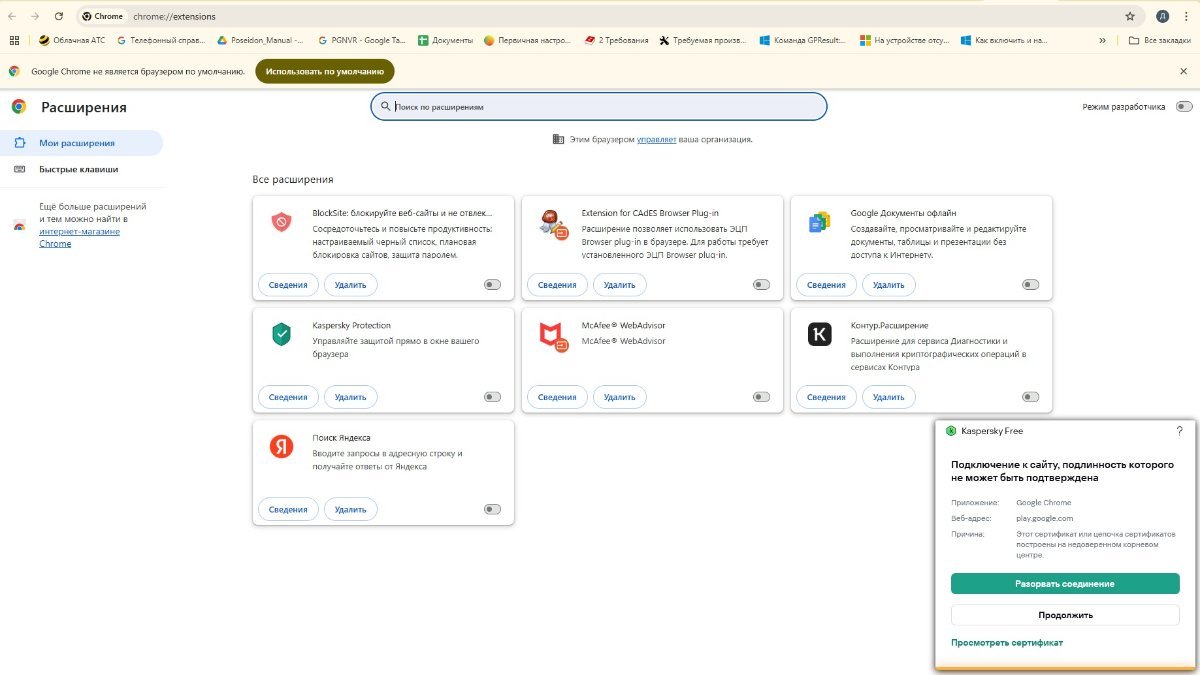Image resolution: width=1200 pixels, height=675 pixels.
Task: Enable the Google Документы офлайн toggle
Action: [1030, 285]
